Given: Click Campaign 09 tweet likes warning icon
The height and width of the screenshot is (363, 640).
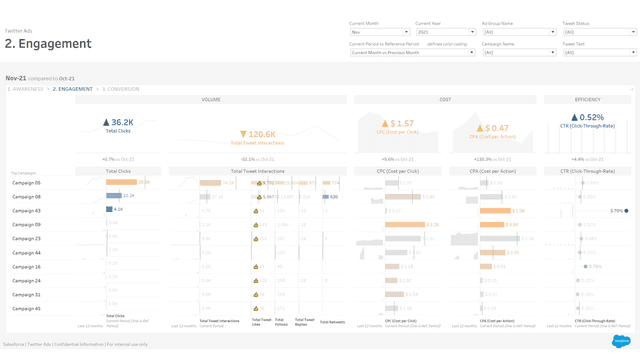Looking at the screenshot, I should point(256,225).
